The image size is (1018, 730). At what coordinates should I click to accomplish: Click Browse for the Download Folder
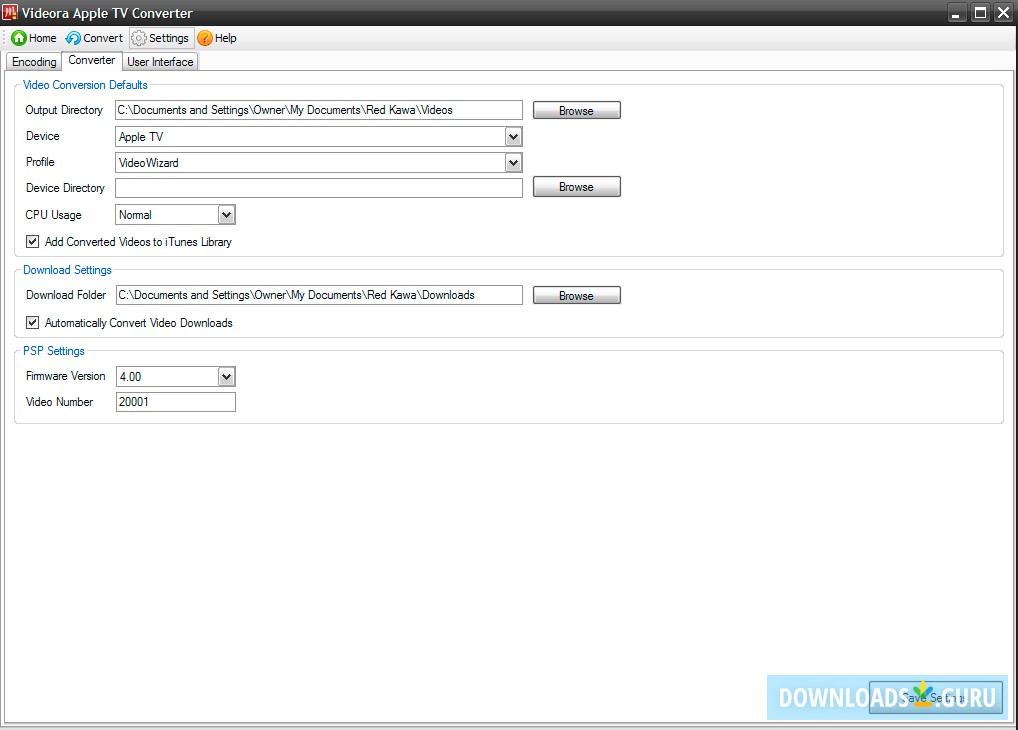576,295
